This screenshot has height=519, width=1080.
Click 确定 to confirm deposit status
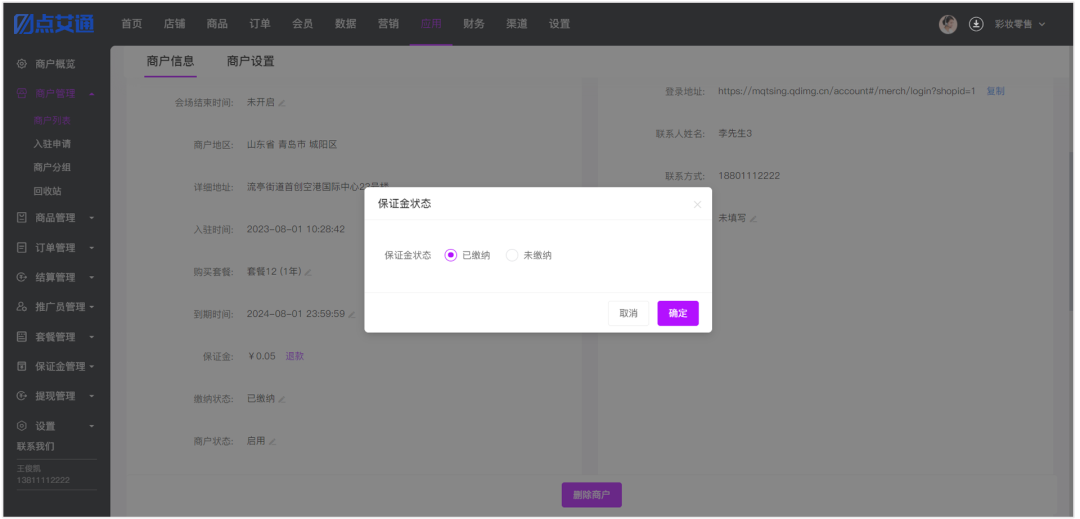(x=678, y=313)
